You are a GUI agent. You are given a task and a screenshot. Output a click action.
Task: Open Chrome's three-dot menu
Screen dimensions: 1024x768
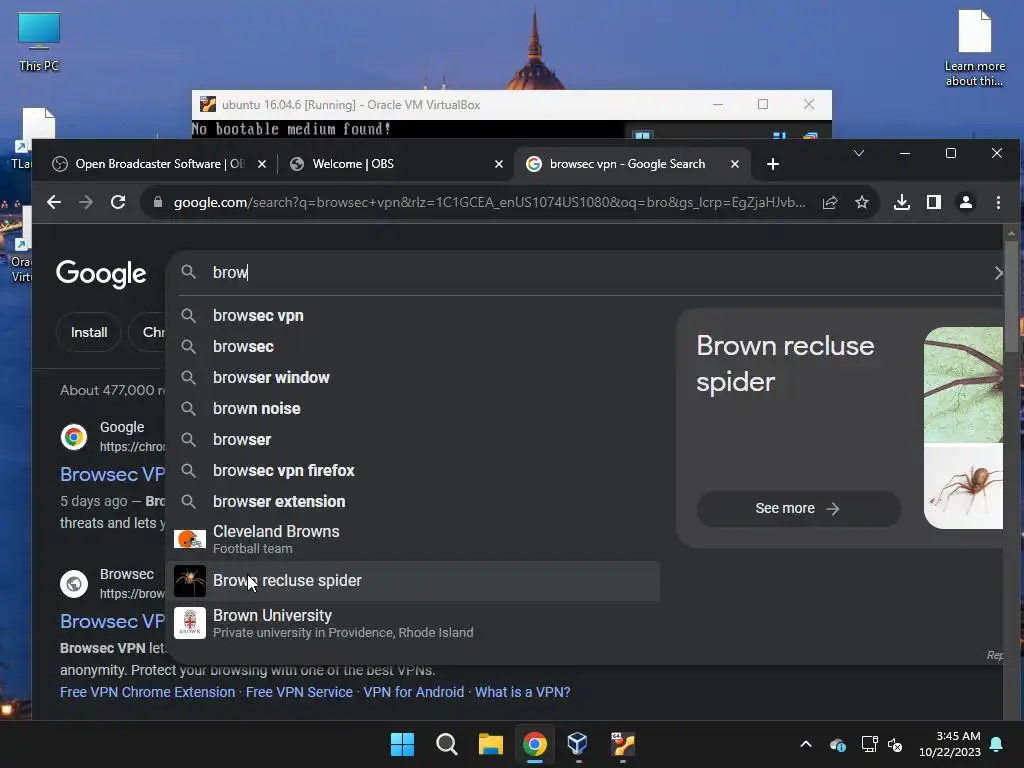(x=998, y=202)
